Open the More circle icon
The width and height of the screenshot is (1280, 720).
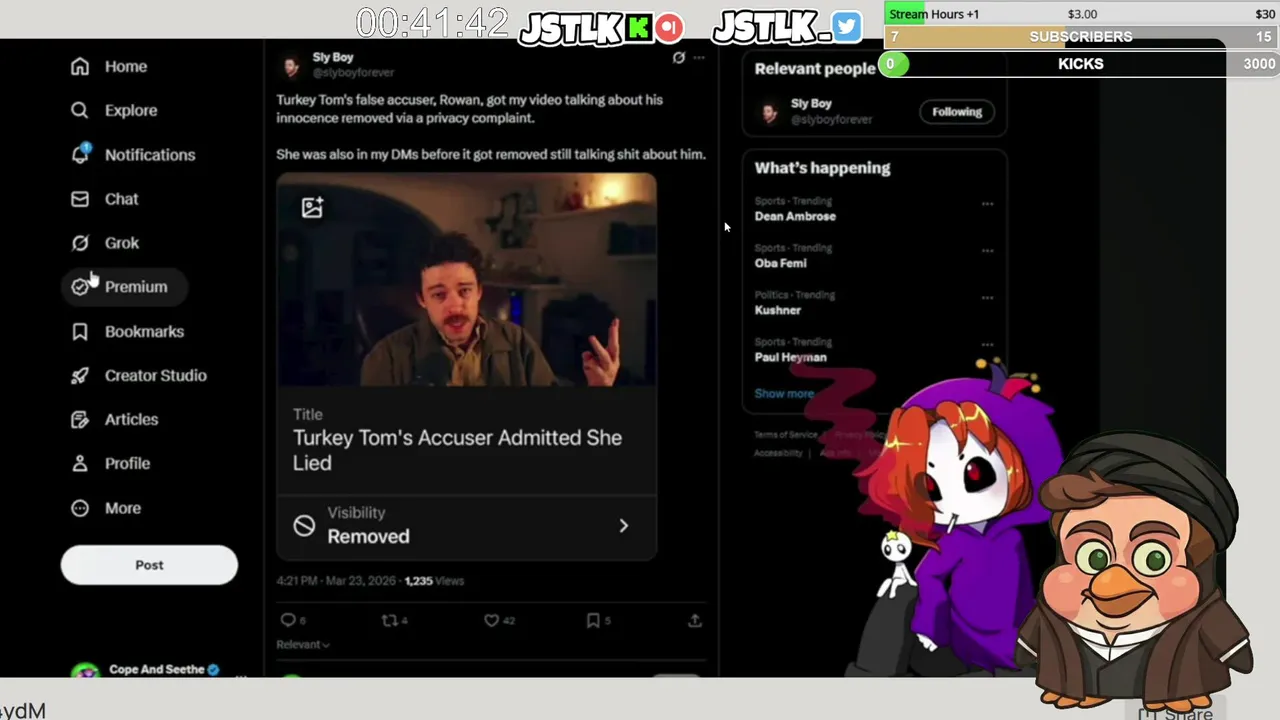click(x=80, y=508)
